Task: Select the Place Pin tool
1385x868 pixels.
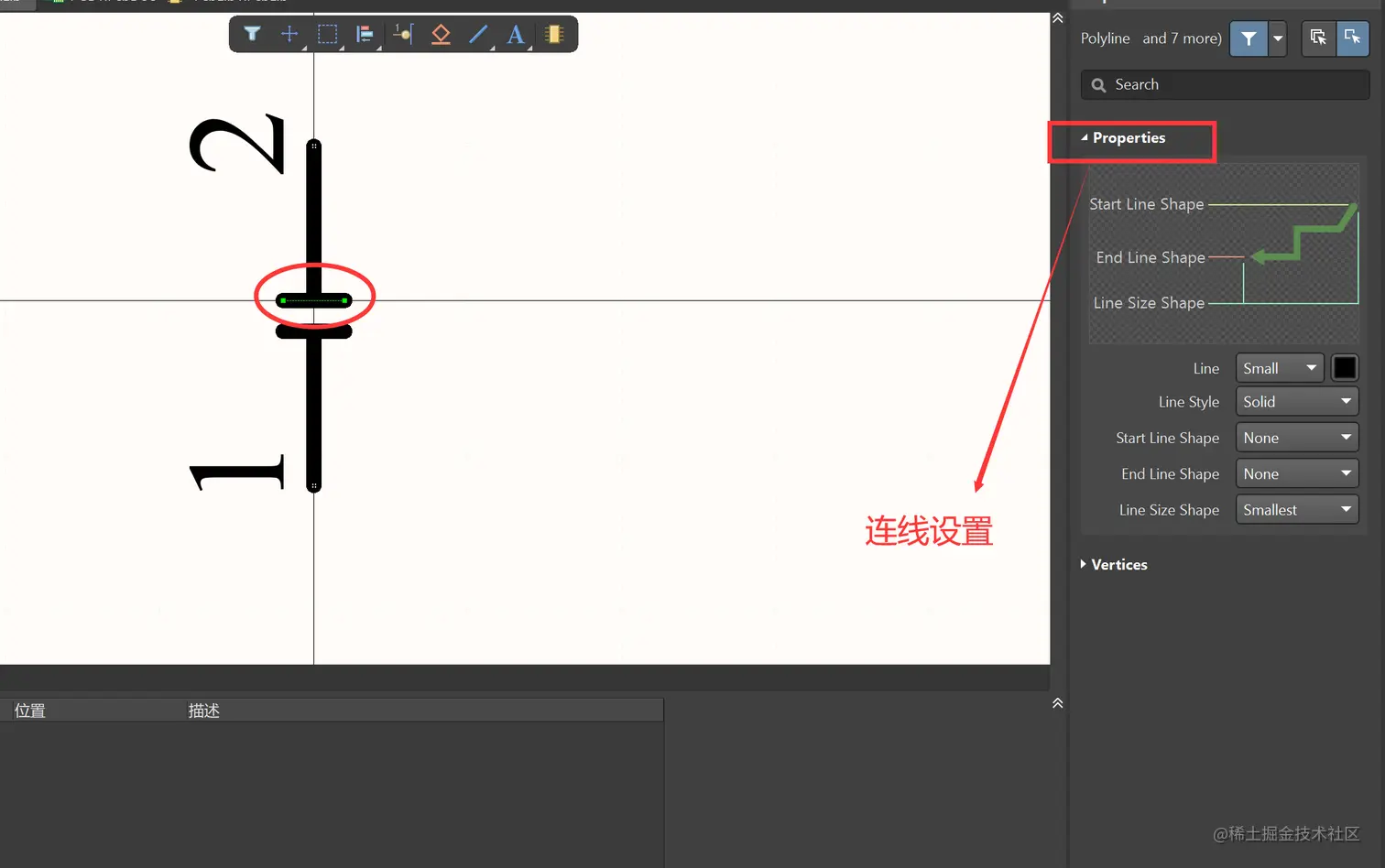Action: coord(403,35)
